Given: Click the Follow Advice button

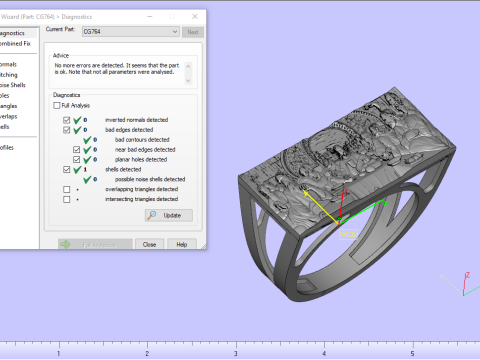Looking at the screenshot, I should click(95, 244).
